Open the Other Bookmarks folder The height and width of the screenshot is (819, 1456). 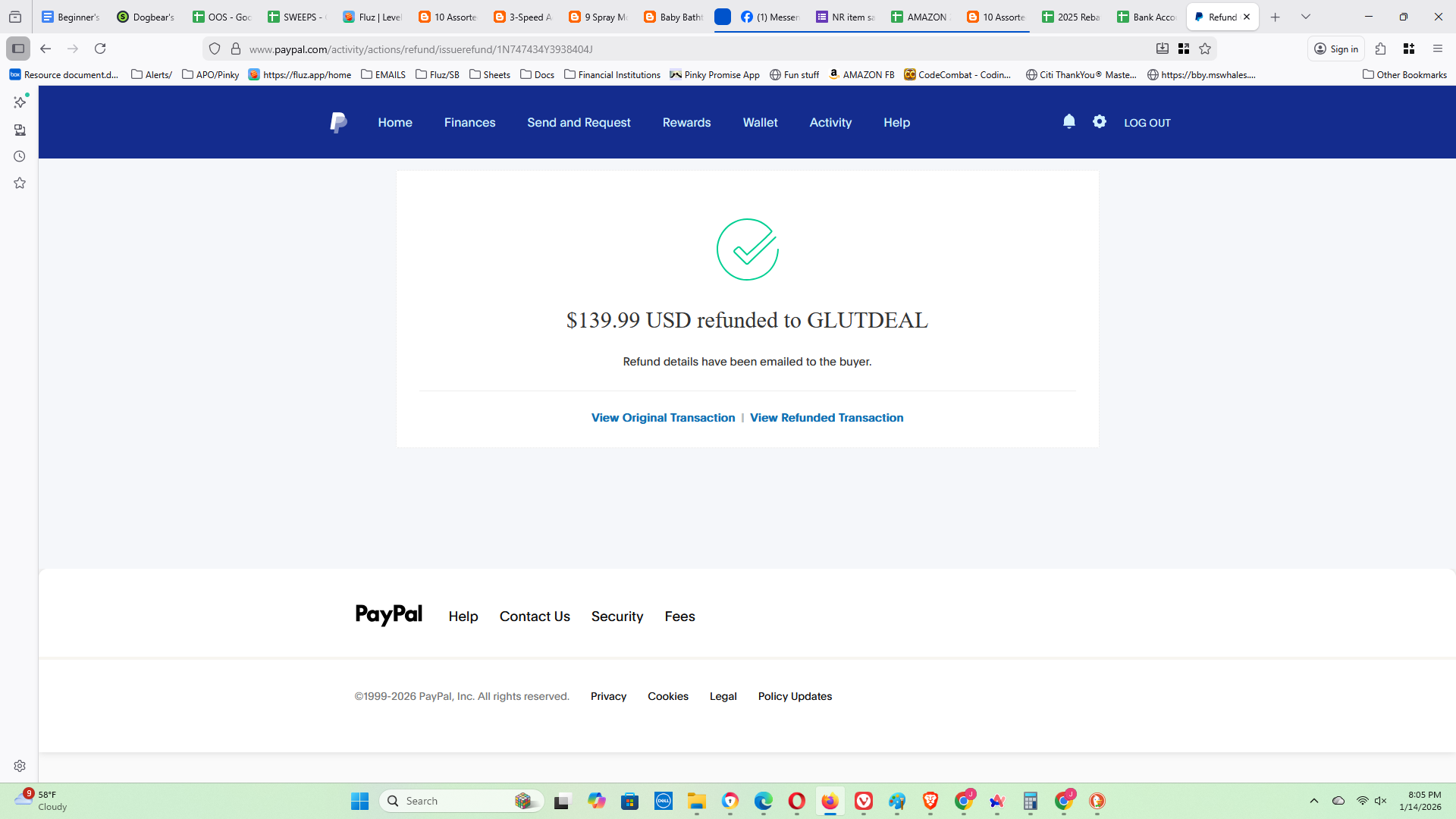(1404, 74)
